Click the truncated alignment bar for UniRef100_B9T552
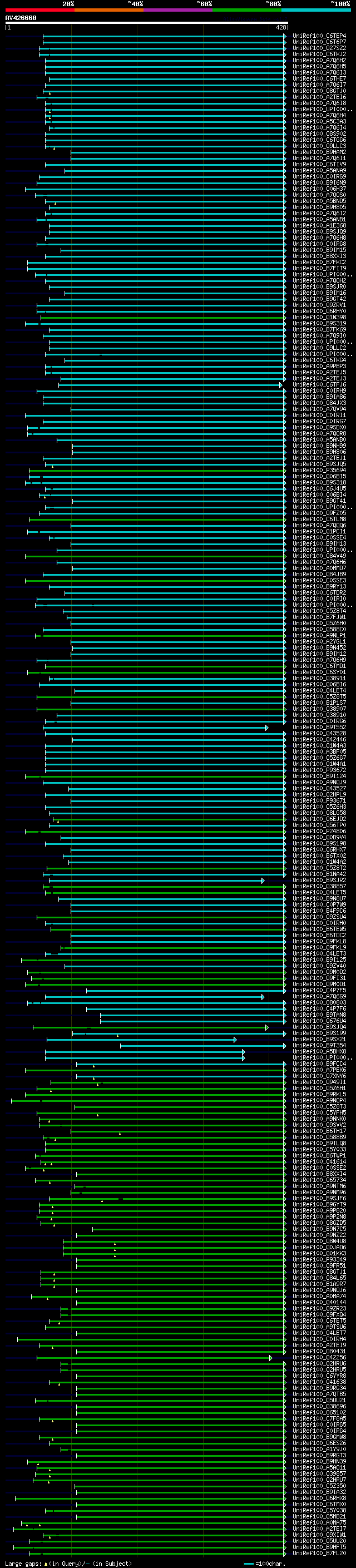 [155, 728]
